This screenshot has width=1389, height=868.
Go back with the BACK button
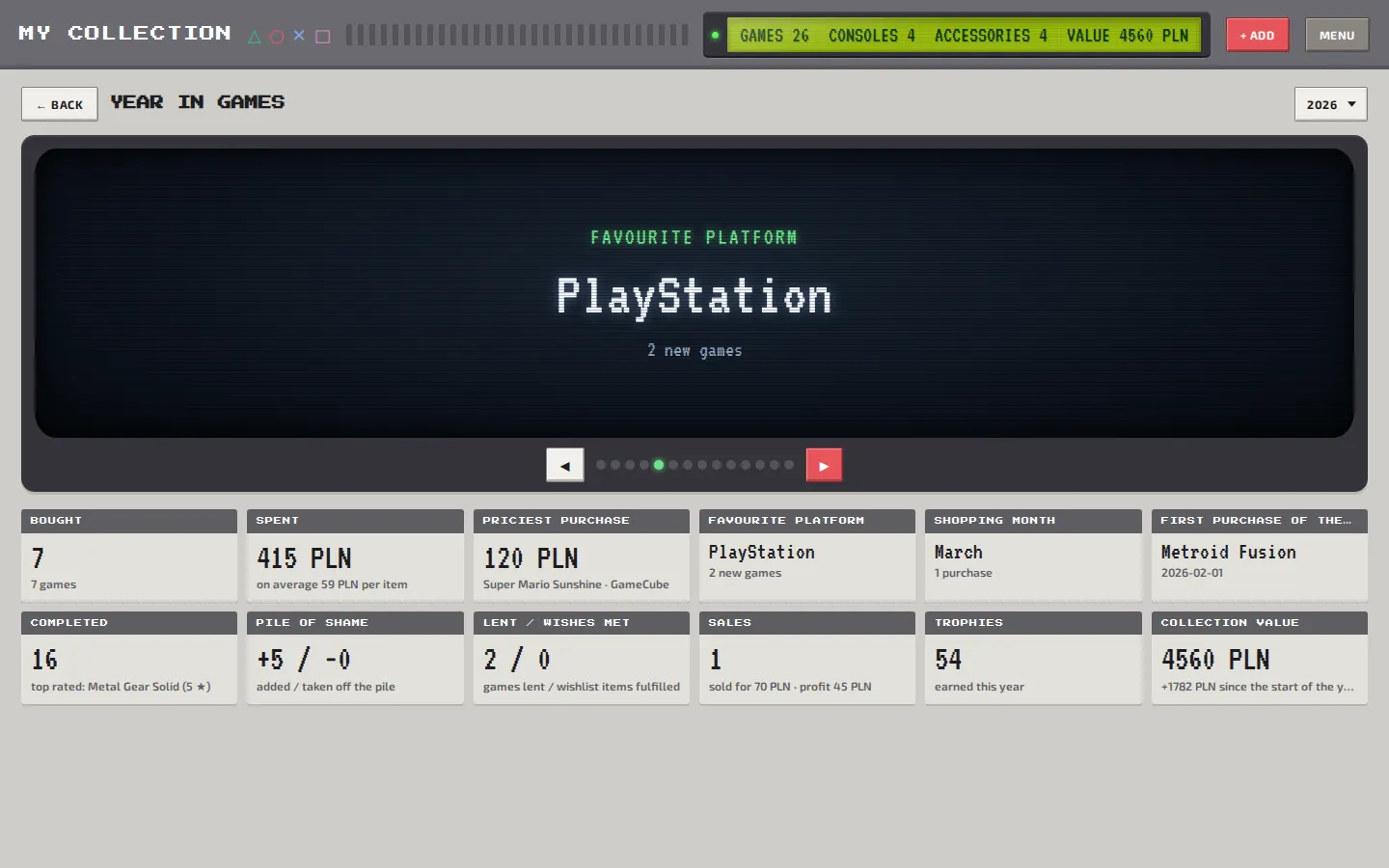[60, 104]
